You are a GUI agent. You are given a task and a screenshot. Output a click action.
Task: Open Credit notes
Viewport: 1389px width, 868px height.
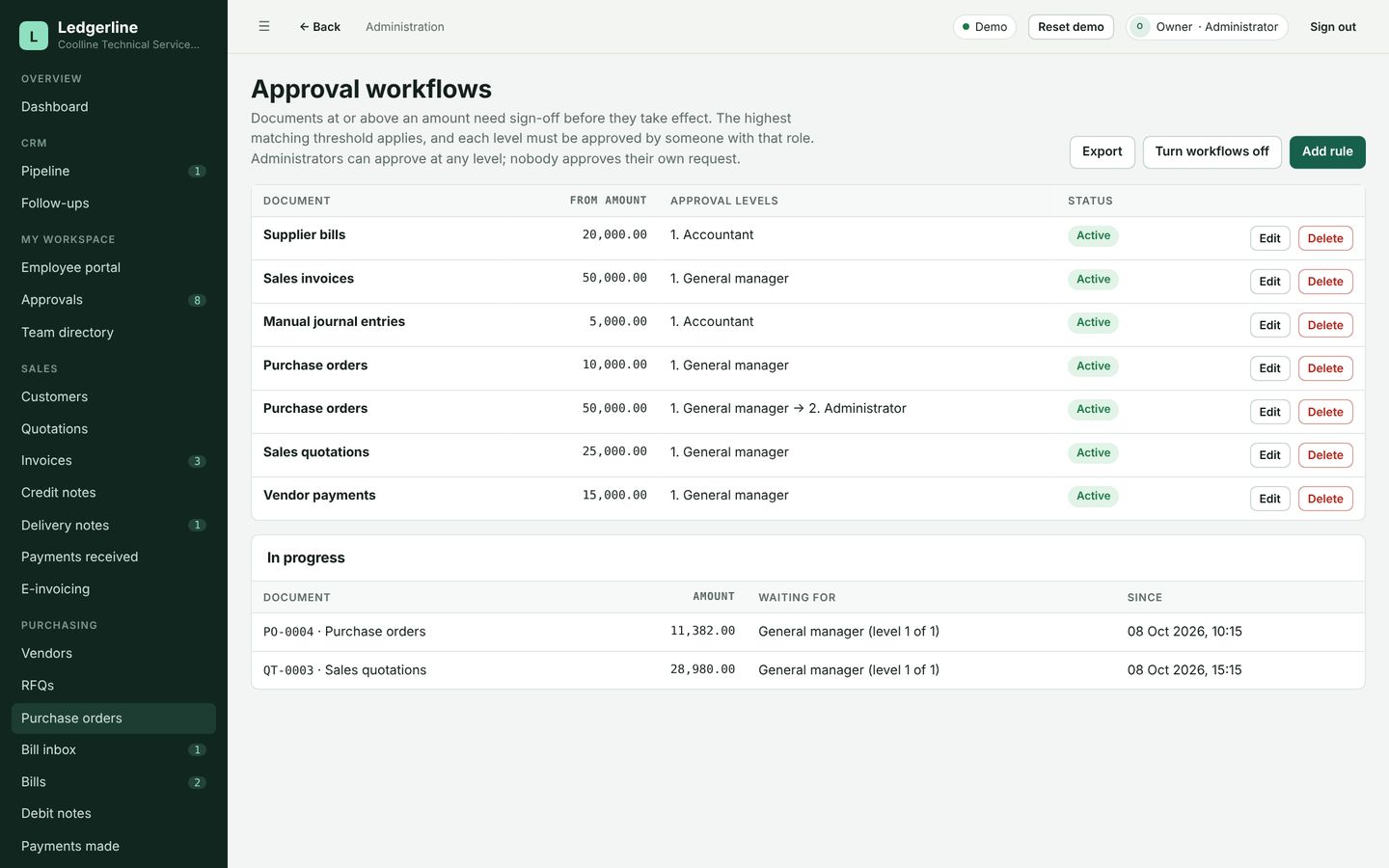coord(114,493)
